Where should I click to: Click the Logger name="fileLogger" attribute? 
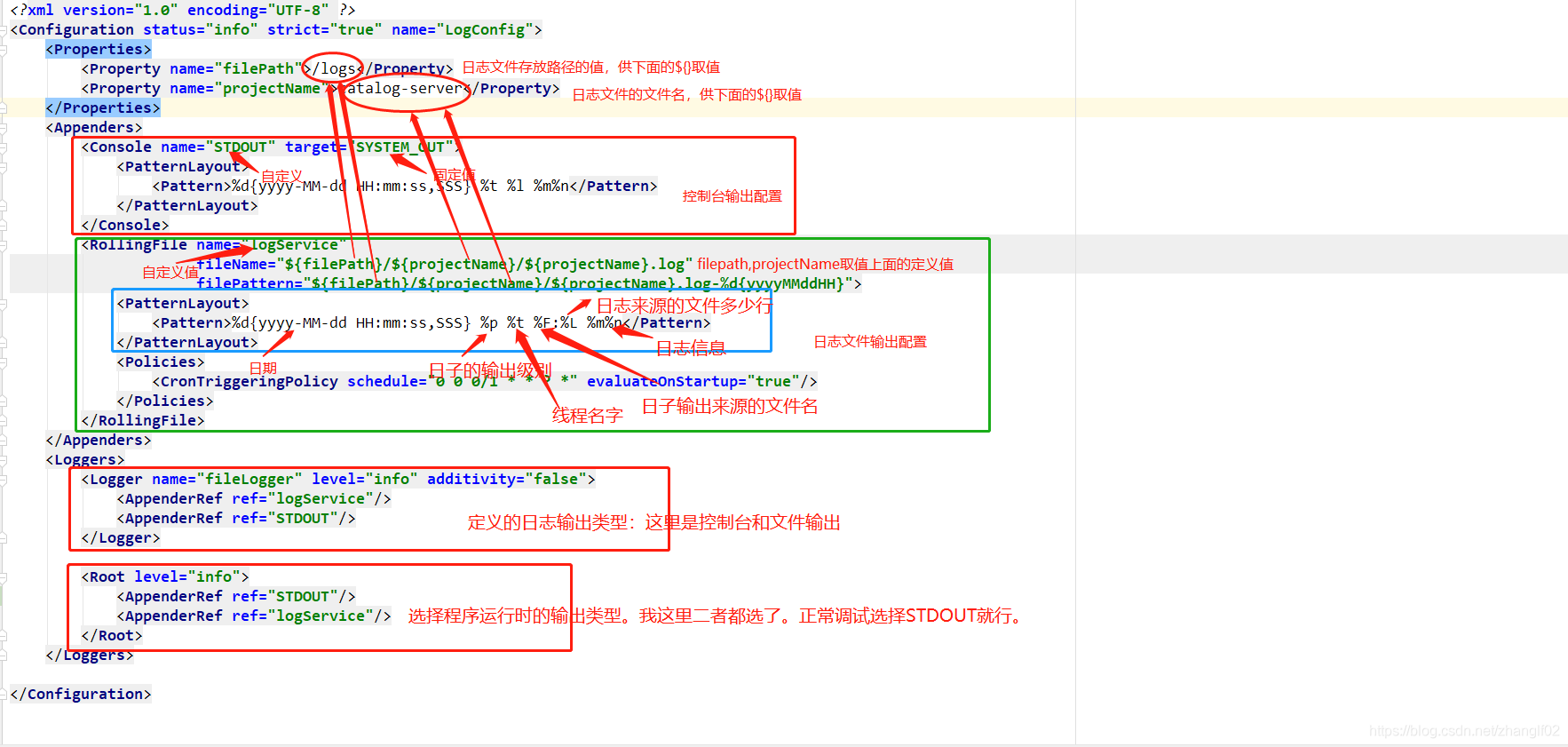pos(227,479)
